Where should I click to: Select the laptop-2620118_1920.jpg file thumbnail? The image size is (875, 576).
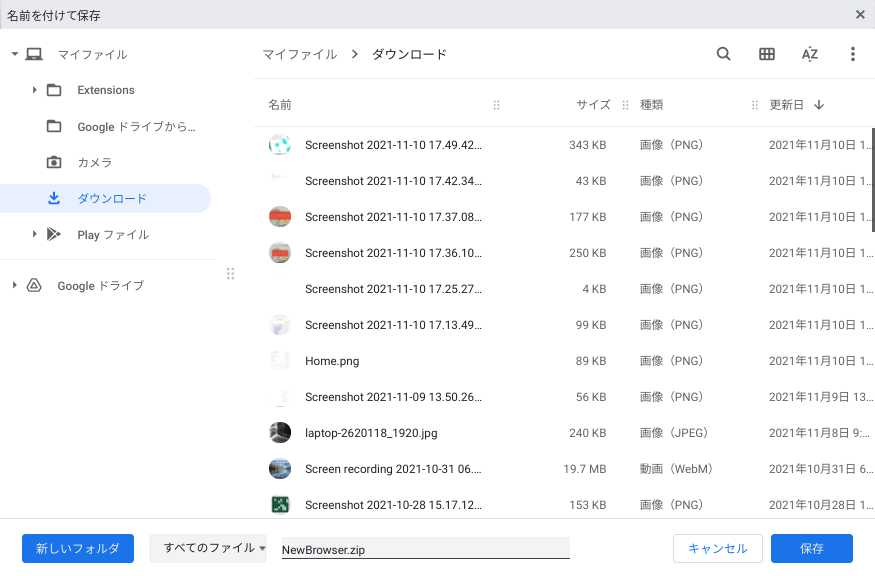coord(280,433)
